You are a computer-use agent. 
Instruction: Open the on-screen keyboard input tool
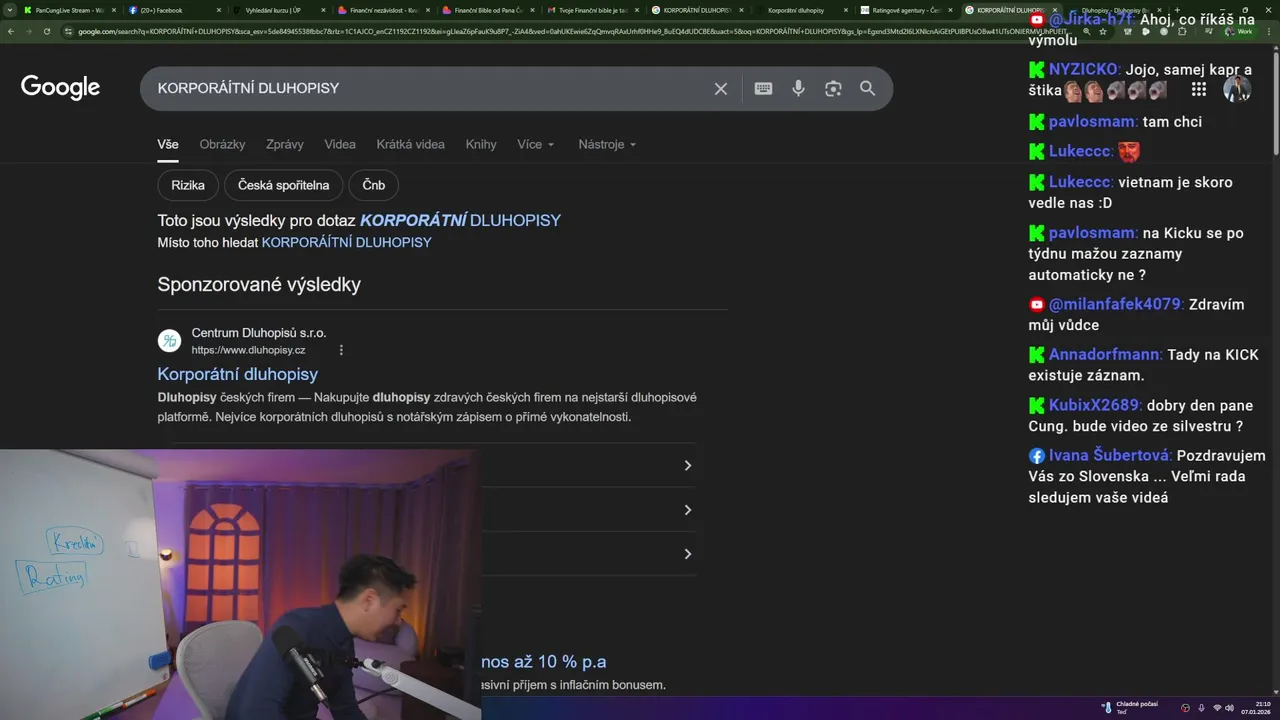763,89
